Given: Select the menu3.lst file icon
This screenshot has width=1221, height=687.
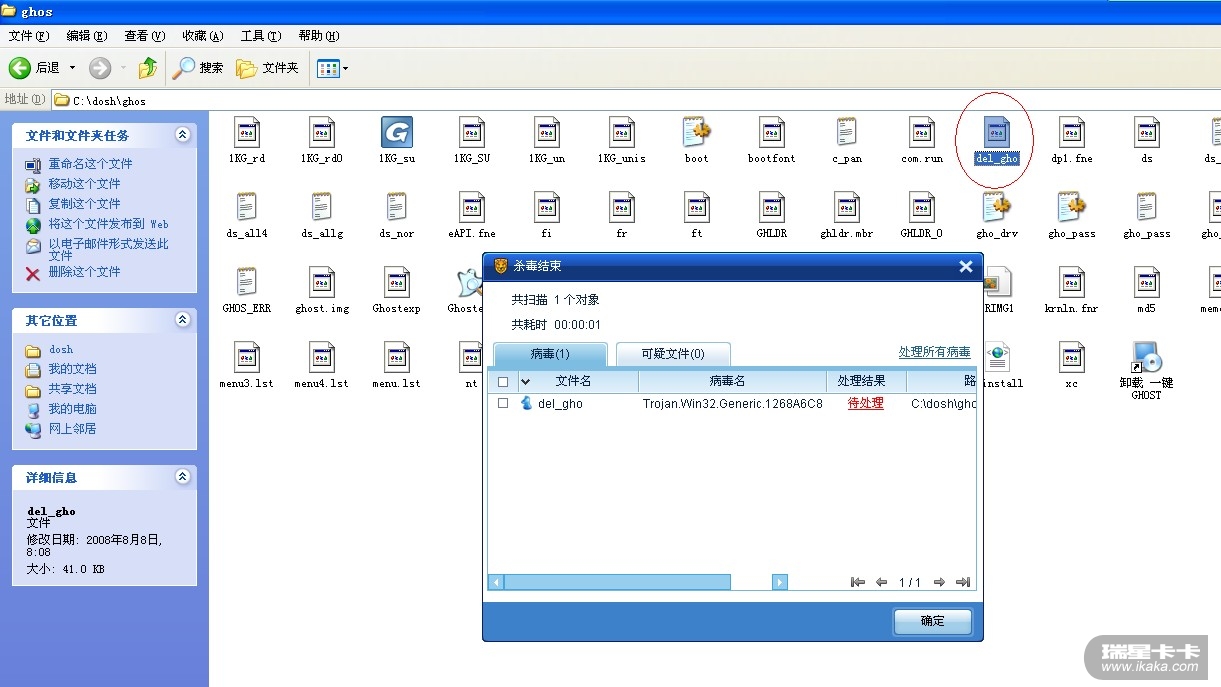Looking at the screenshot, I should click(247, 357).
